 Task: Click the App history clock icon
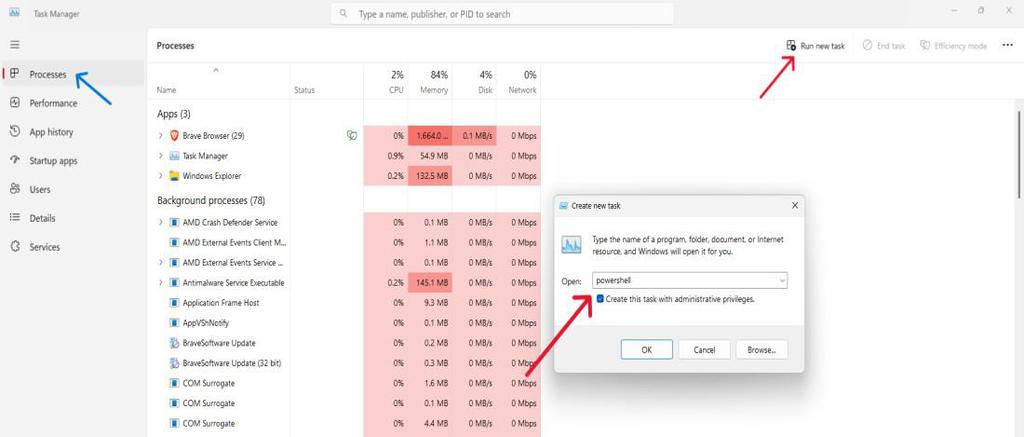[15, 131]
